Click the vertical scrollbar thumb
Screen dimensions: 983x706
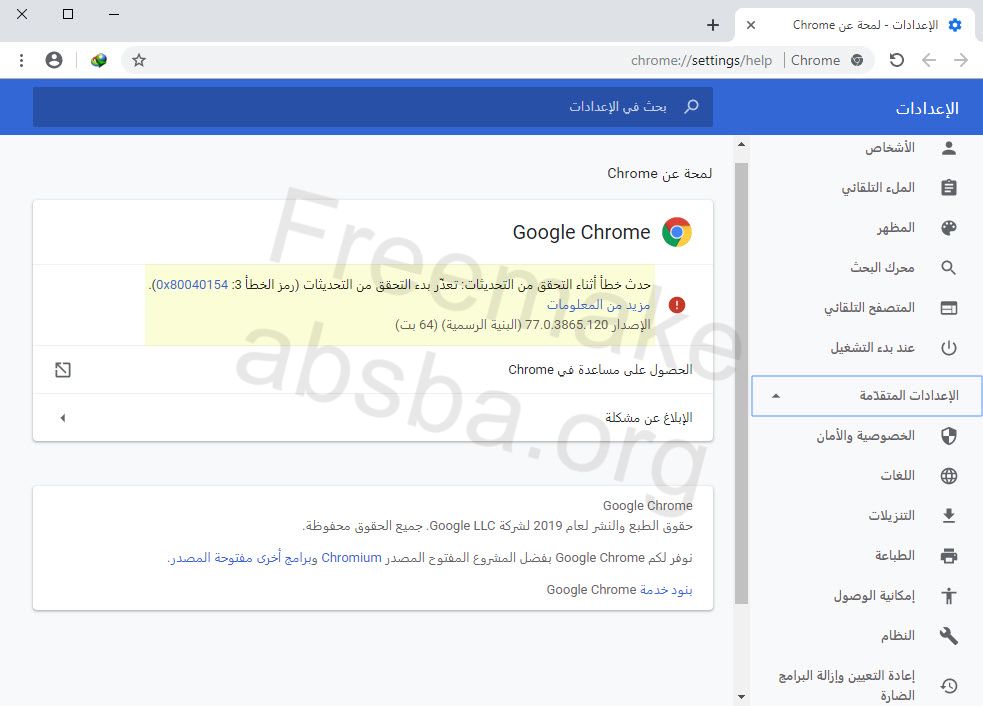click(742, 384)
